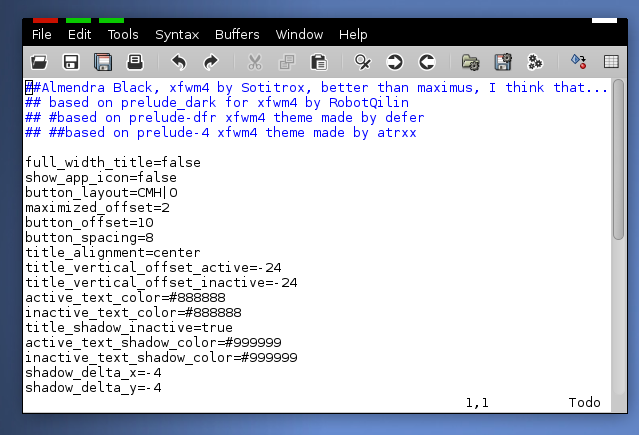Open the Help menu
Image resolution: width=639 pixels, height=435 pixels.
(353, 35)
